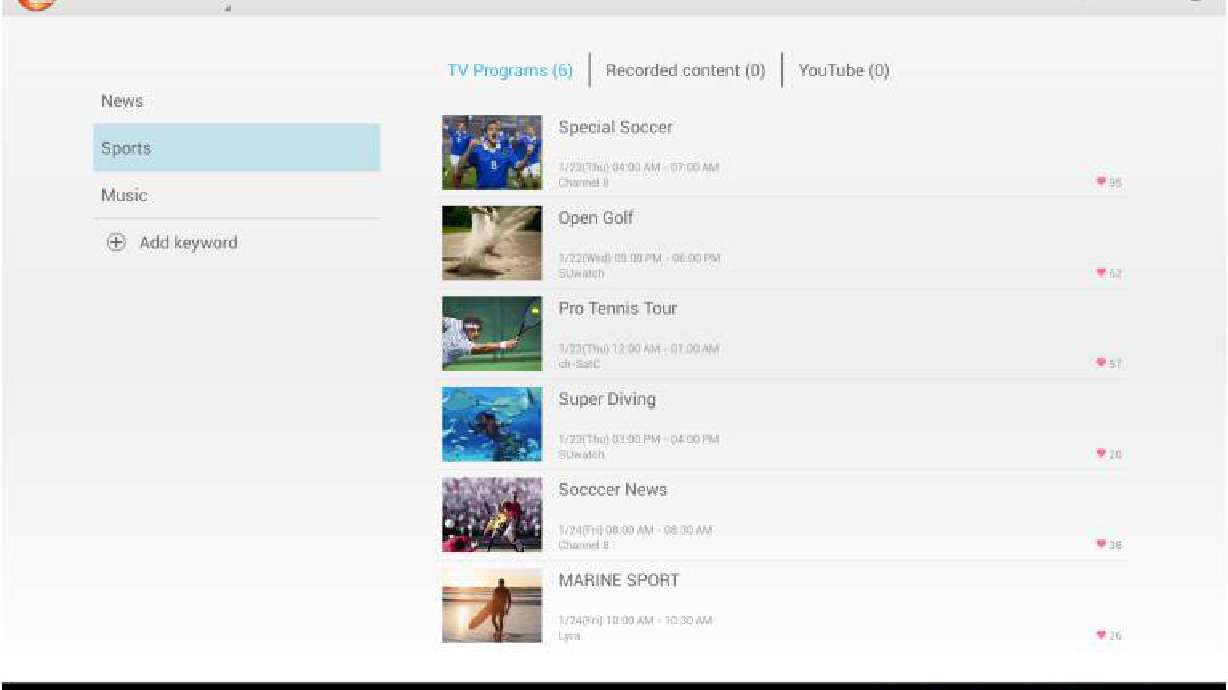This screenshot has height=690, width=1228.
Task: Click the plus icon beside Add keyword
Action: [x=115, y=242]
